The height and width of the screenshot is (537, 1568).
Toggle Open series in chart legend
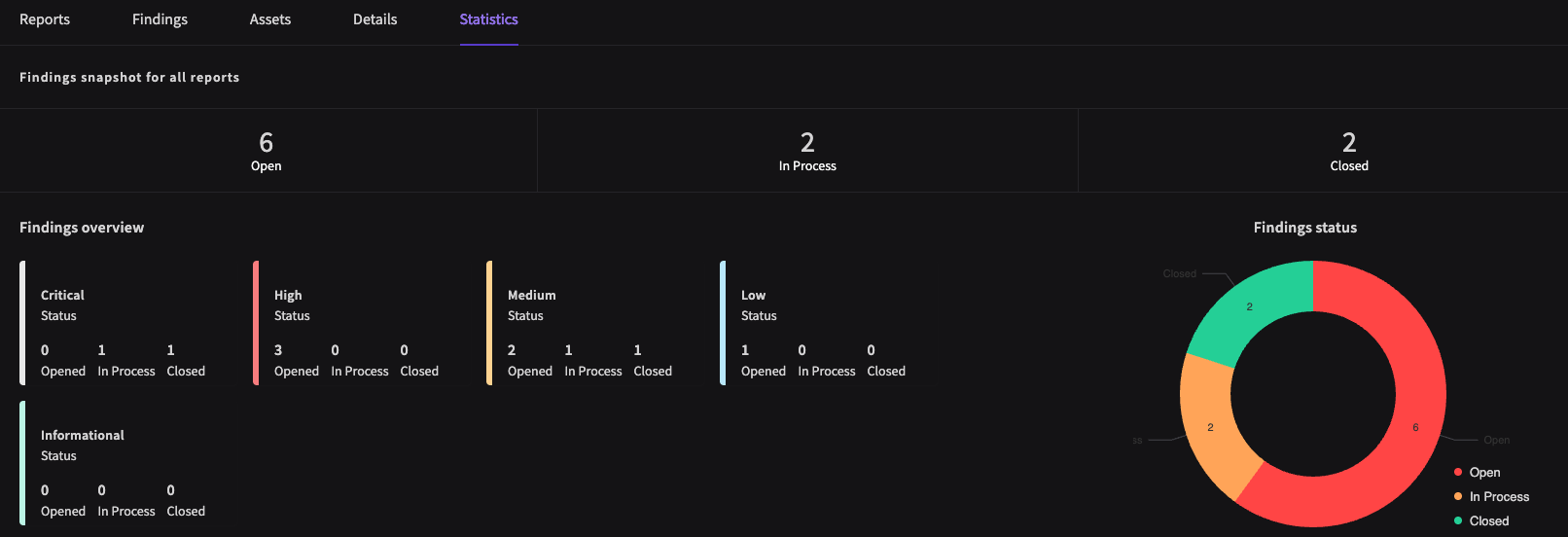1483,473
